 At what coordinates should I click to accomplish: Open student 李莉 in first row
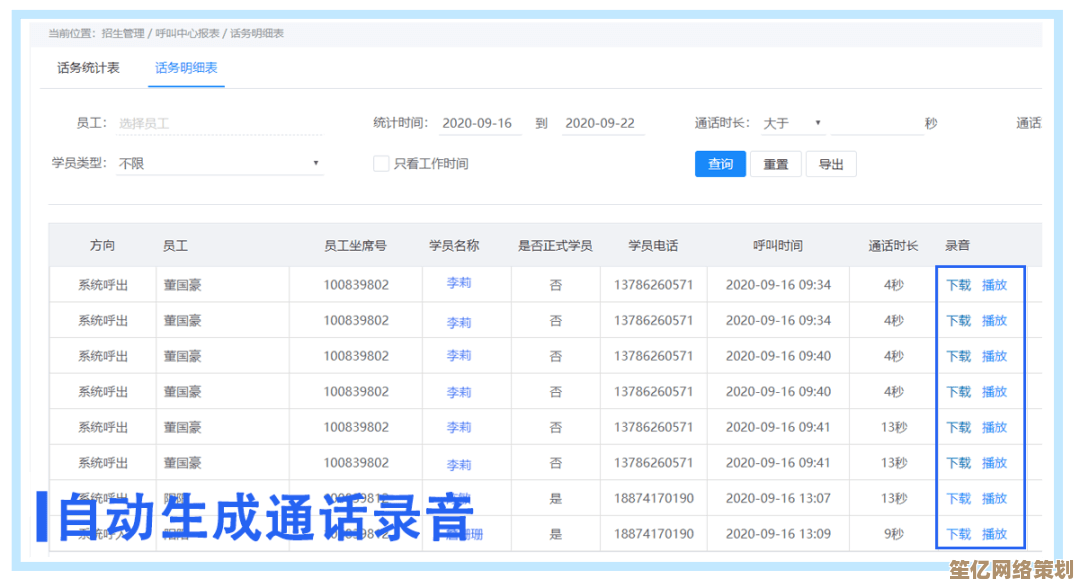point(459,283)
